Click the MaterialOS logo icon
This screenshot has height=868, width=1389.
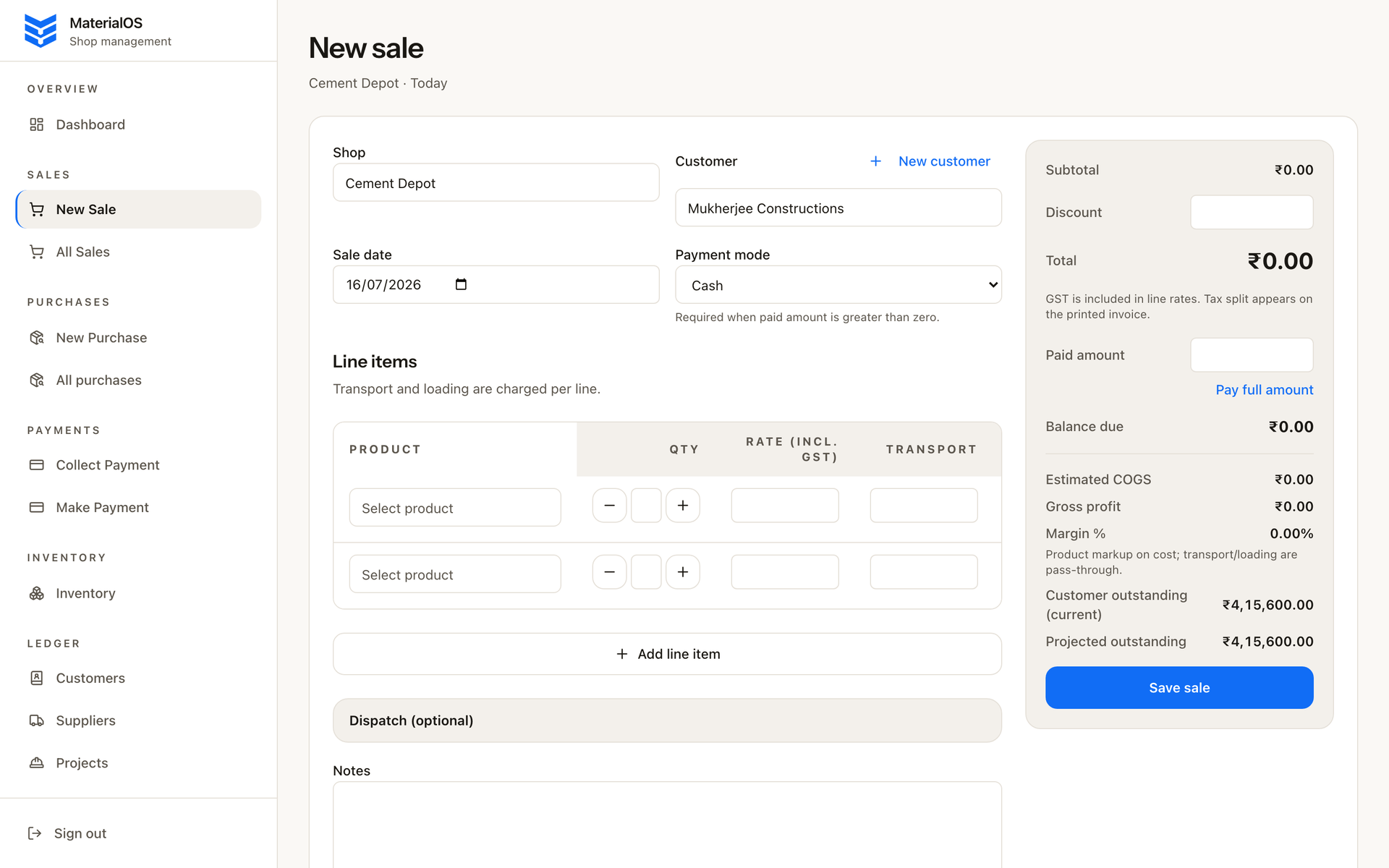[x=41, y=31]
